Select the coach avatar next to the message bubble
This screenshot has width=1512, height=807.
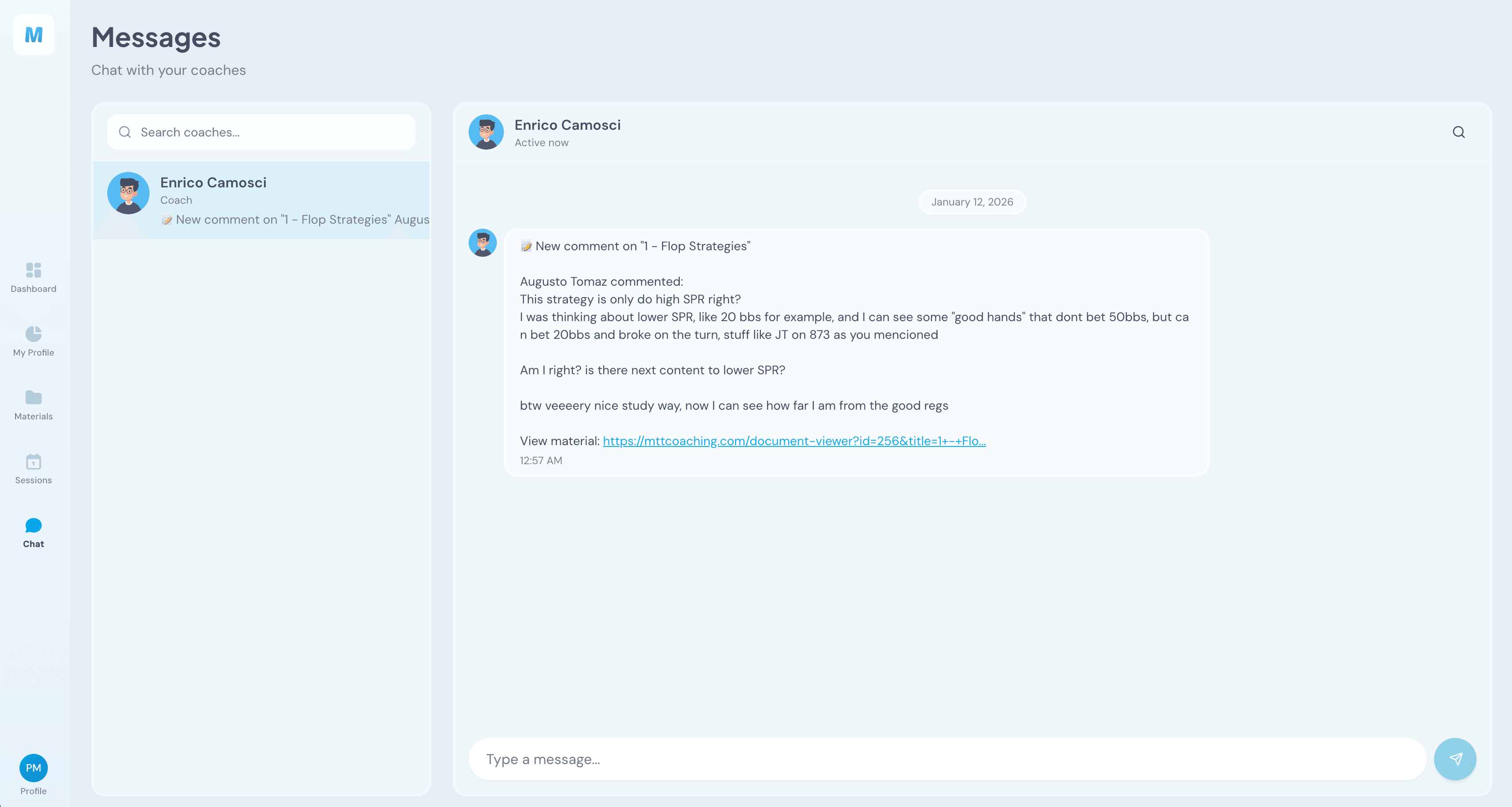[x=482, y=242]
